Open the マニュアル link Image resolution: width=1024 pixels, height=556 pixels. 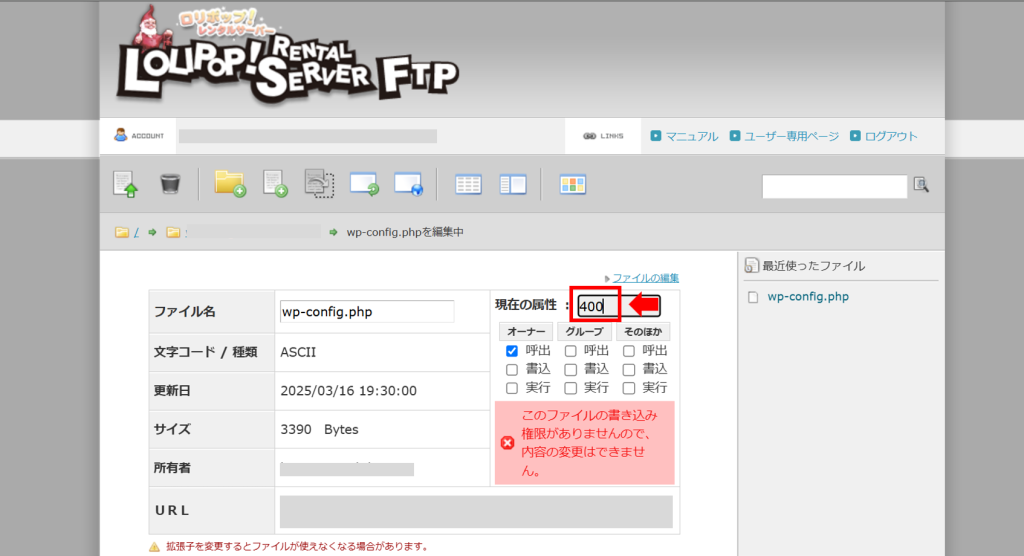[691, 136]
